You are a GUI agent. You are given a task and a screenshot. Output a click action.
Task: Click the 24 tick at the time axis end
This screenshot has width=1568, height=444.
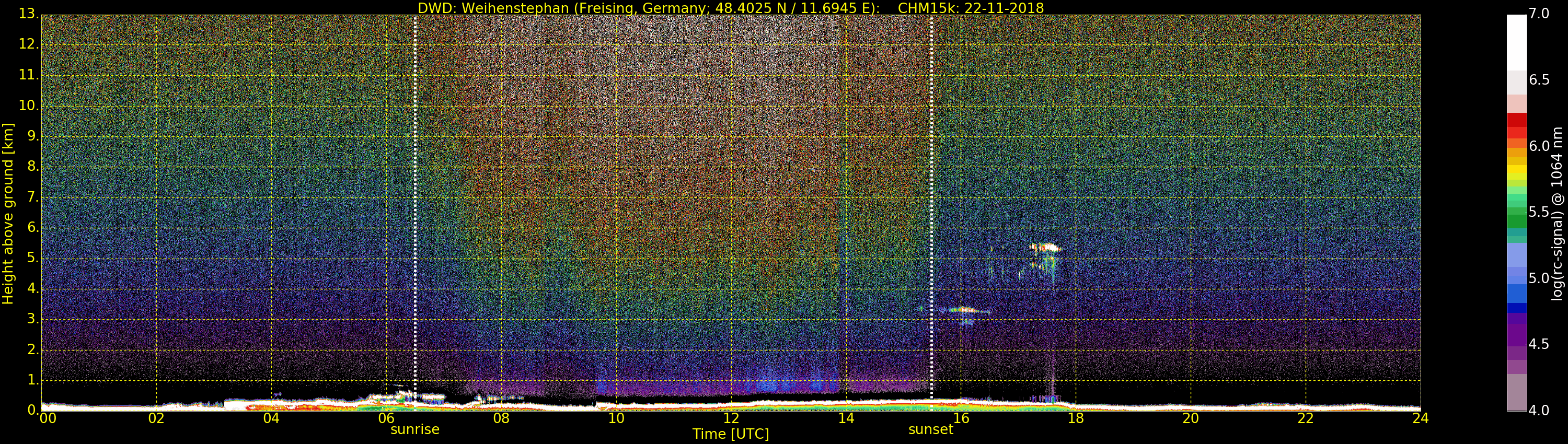pyautogui.click(x=1420, y=418)
